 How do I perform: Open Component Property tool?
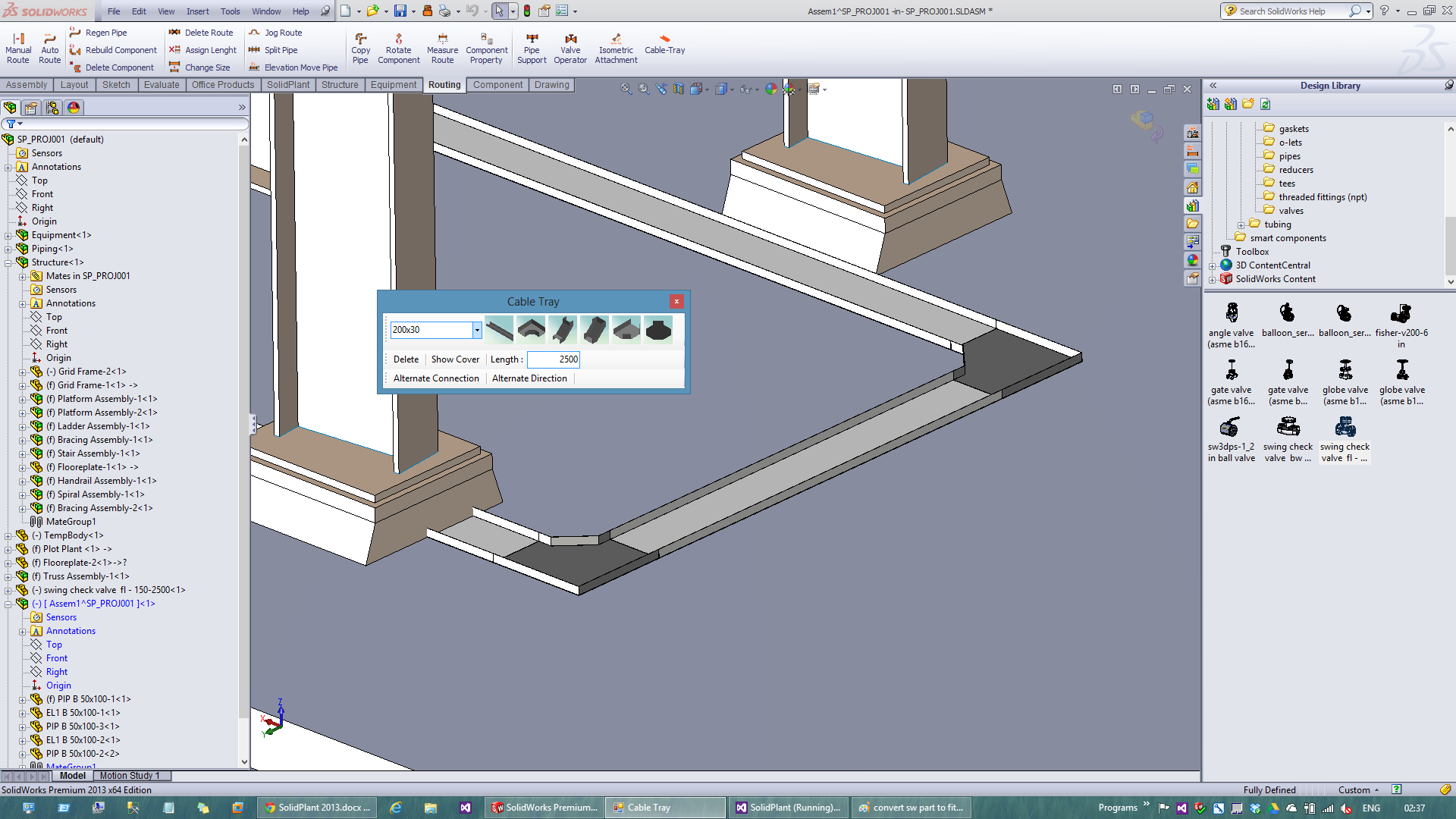click(x=486, y=49)
